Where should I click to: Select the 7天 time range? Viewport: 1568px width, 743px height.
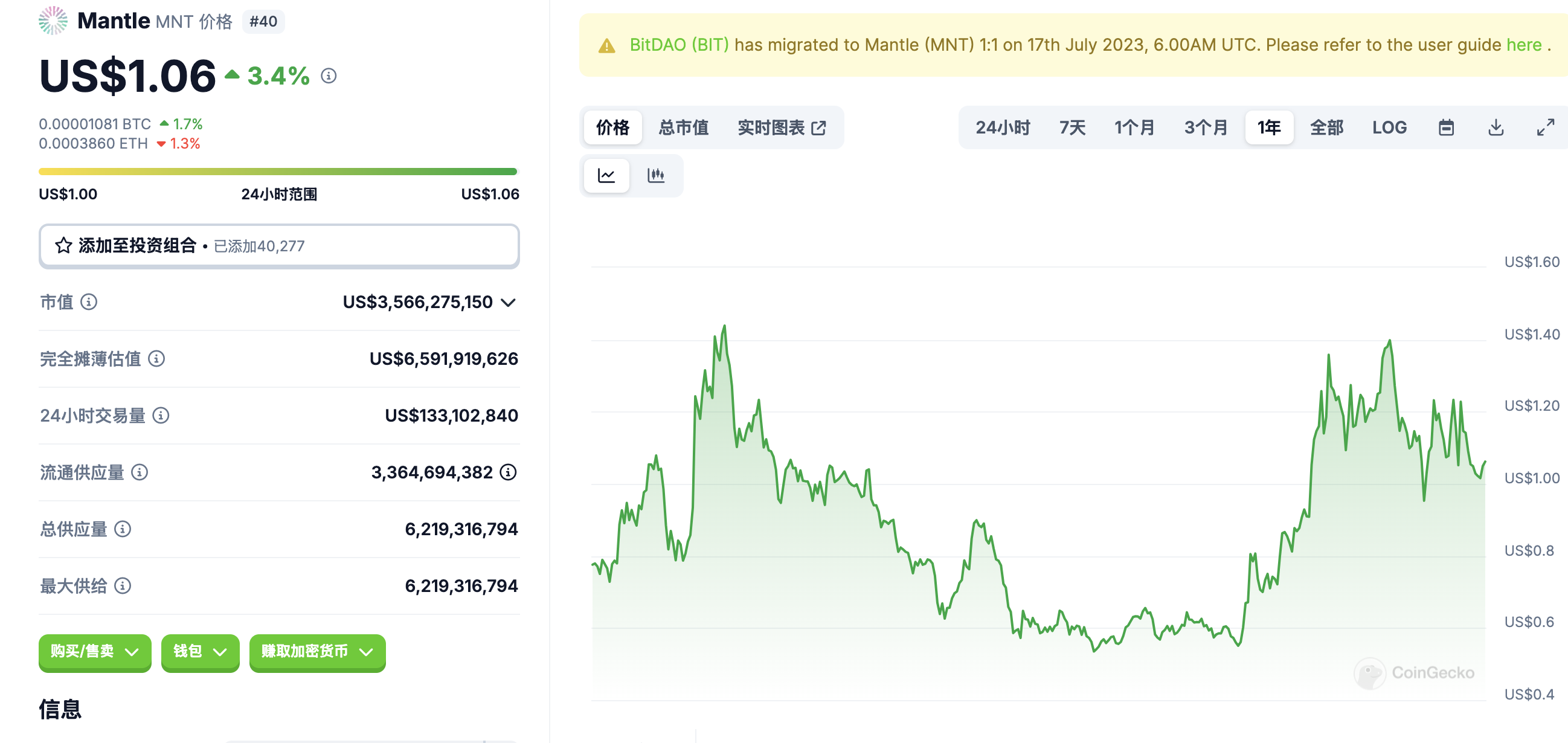1071,127
